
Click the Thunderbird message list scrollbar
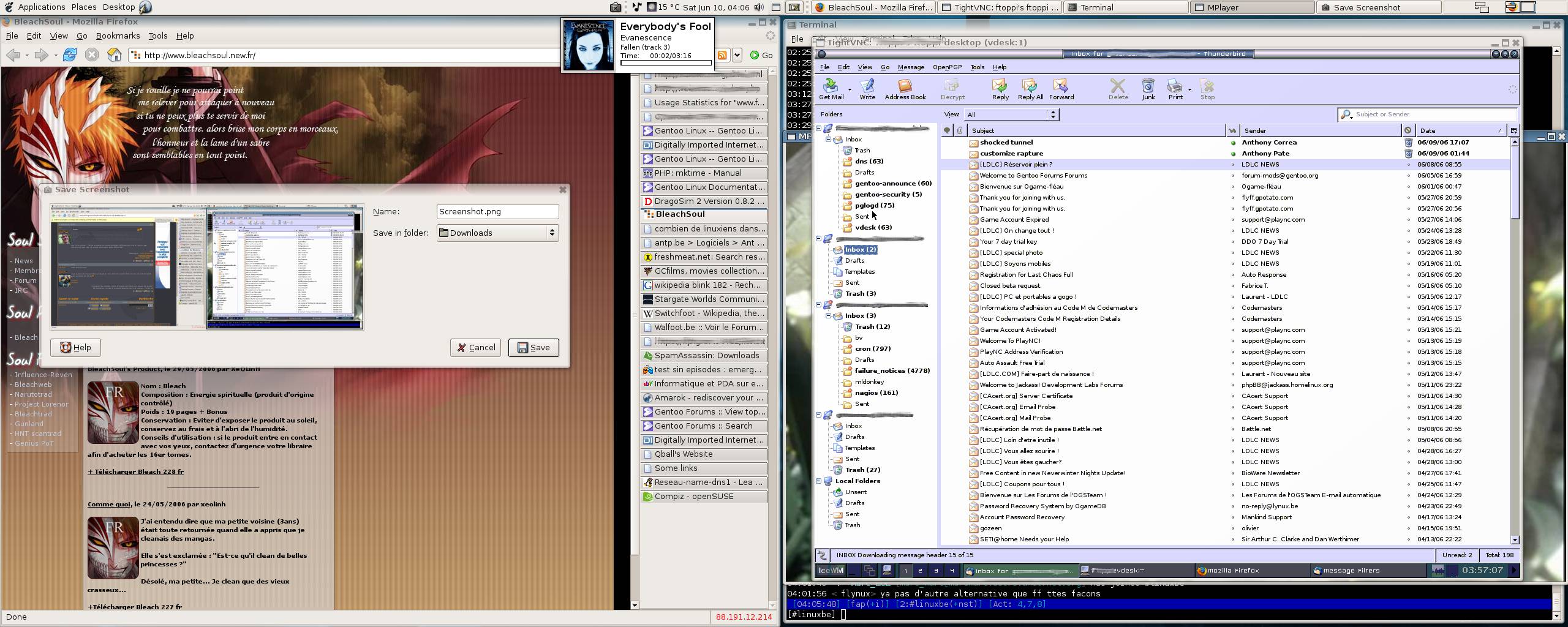1515,341
